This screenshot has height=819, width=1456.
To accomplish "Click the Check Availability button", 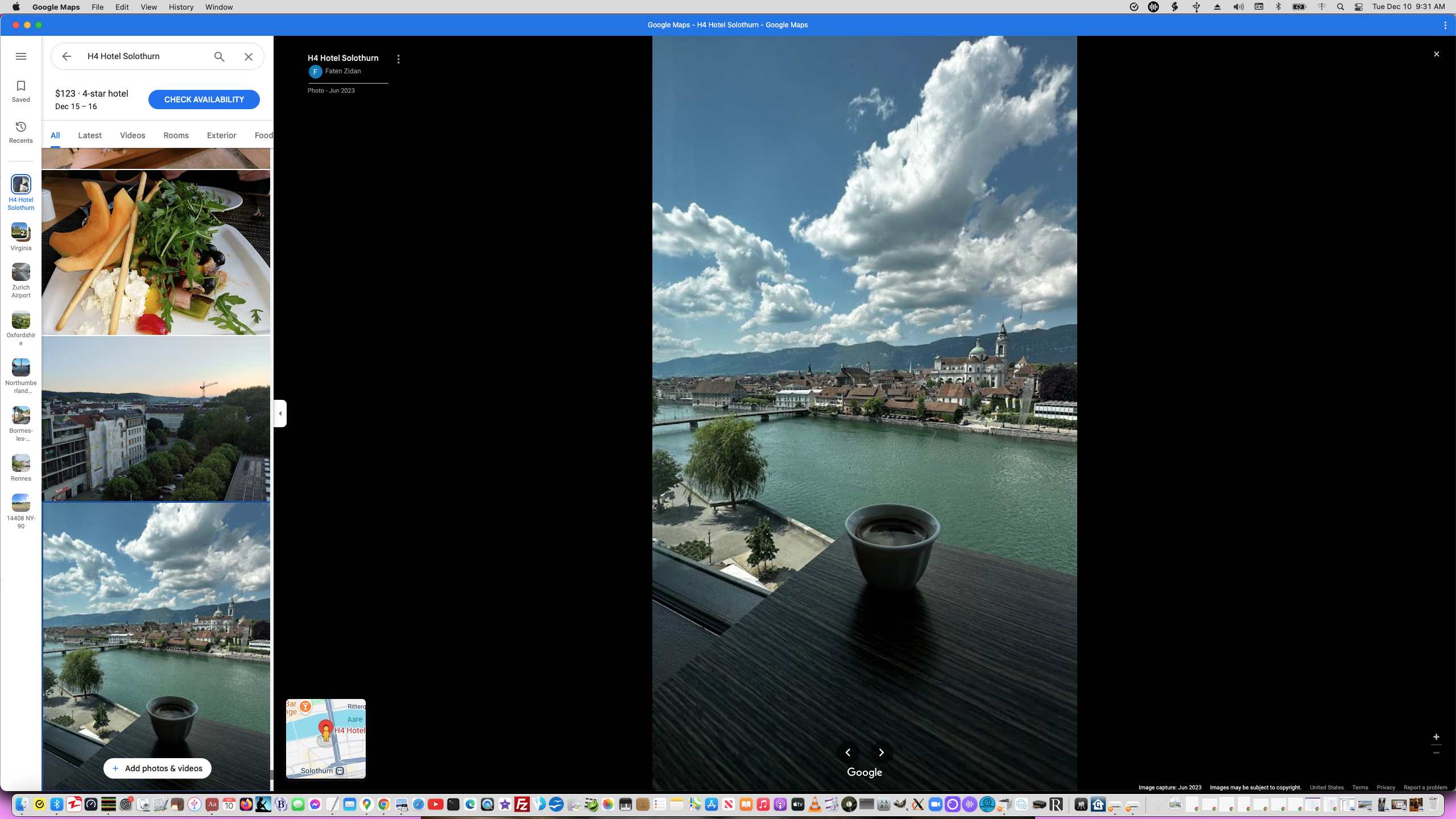I will pyautogui.click(x=204, y=100).
